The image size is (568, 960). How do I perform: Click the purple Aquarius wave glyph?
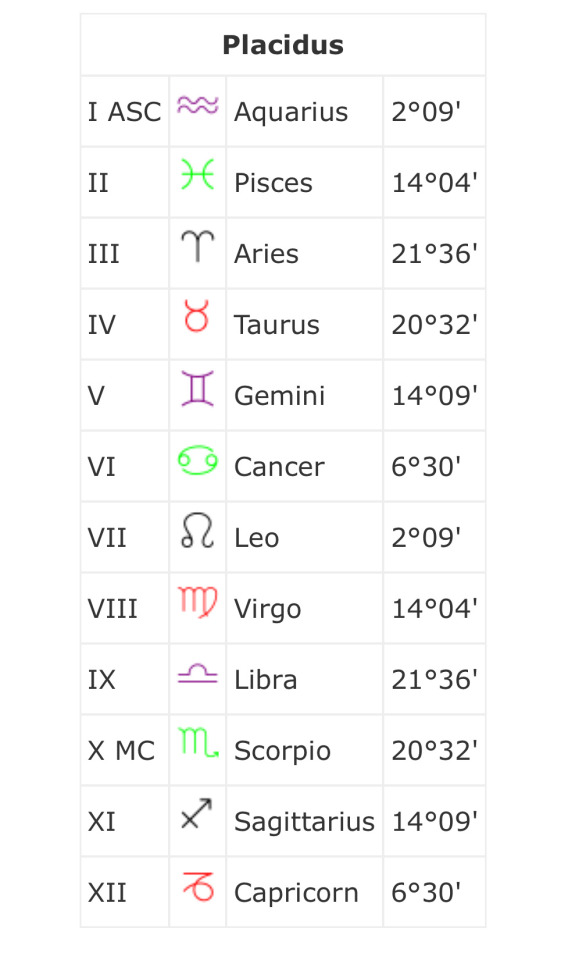click(x=197, y=105)
